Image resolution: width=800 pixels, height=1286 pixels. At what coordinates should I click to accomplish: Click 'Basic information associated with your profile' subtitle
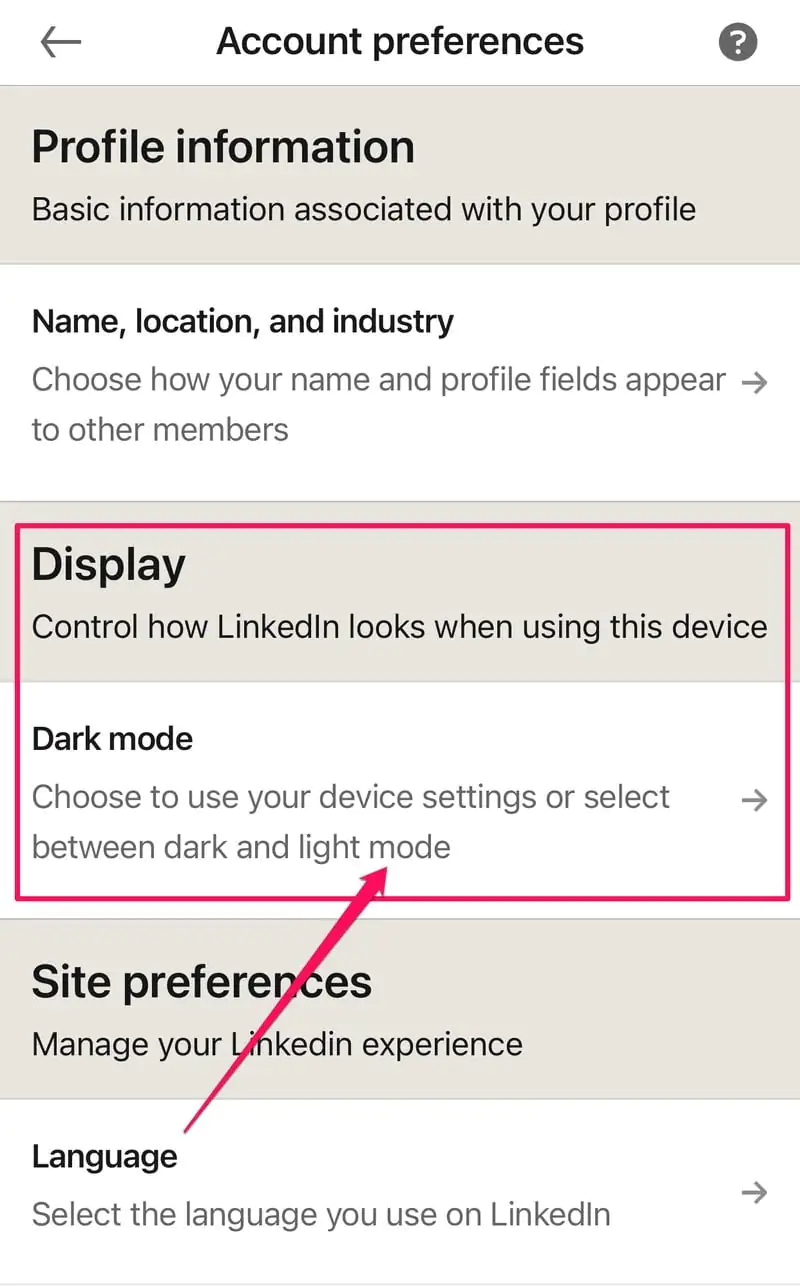pyautogui.click(x=364, y=210)
